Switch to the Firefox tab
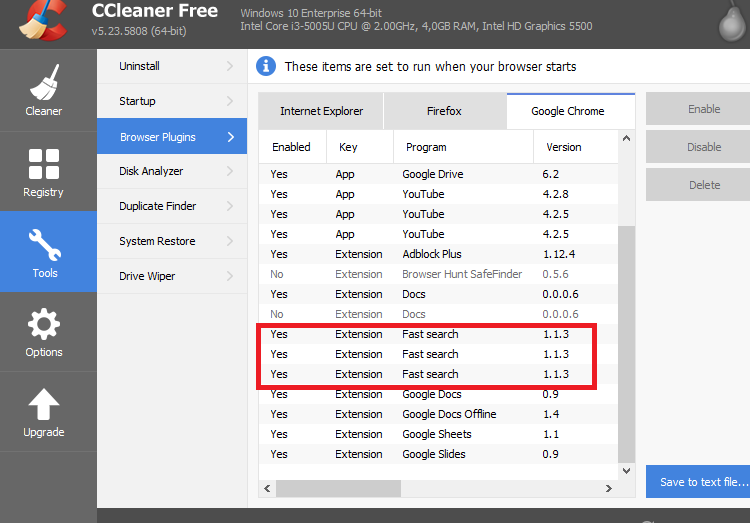Viewport: 750px width, 523px height. click(444, 111)
